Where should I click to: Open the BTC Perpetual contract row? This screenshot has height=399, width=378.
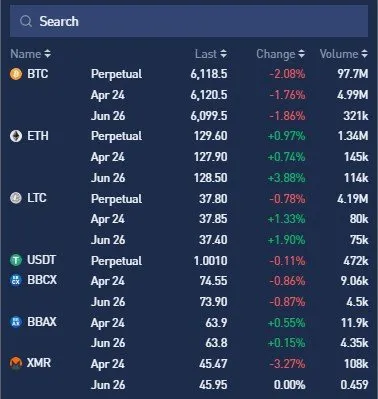coord(189,74)
